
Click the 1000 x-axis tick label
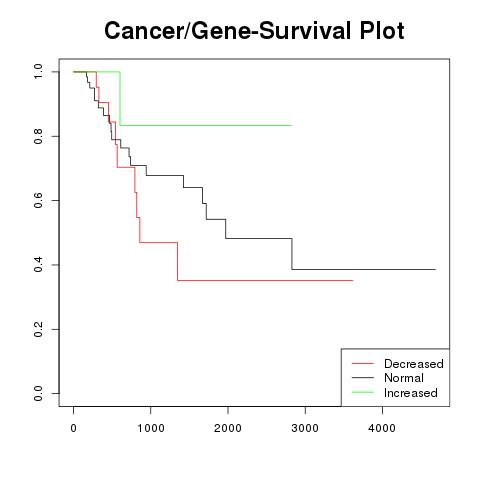point(151,428)
